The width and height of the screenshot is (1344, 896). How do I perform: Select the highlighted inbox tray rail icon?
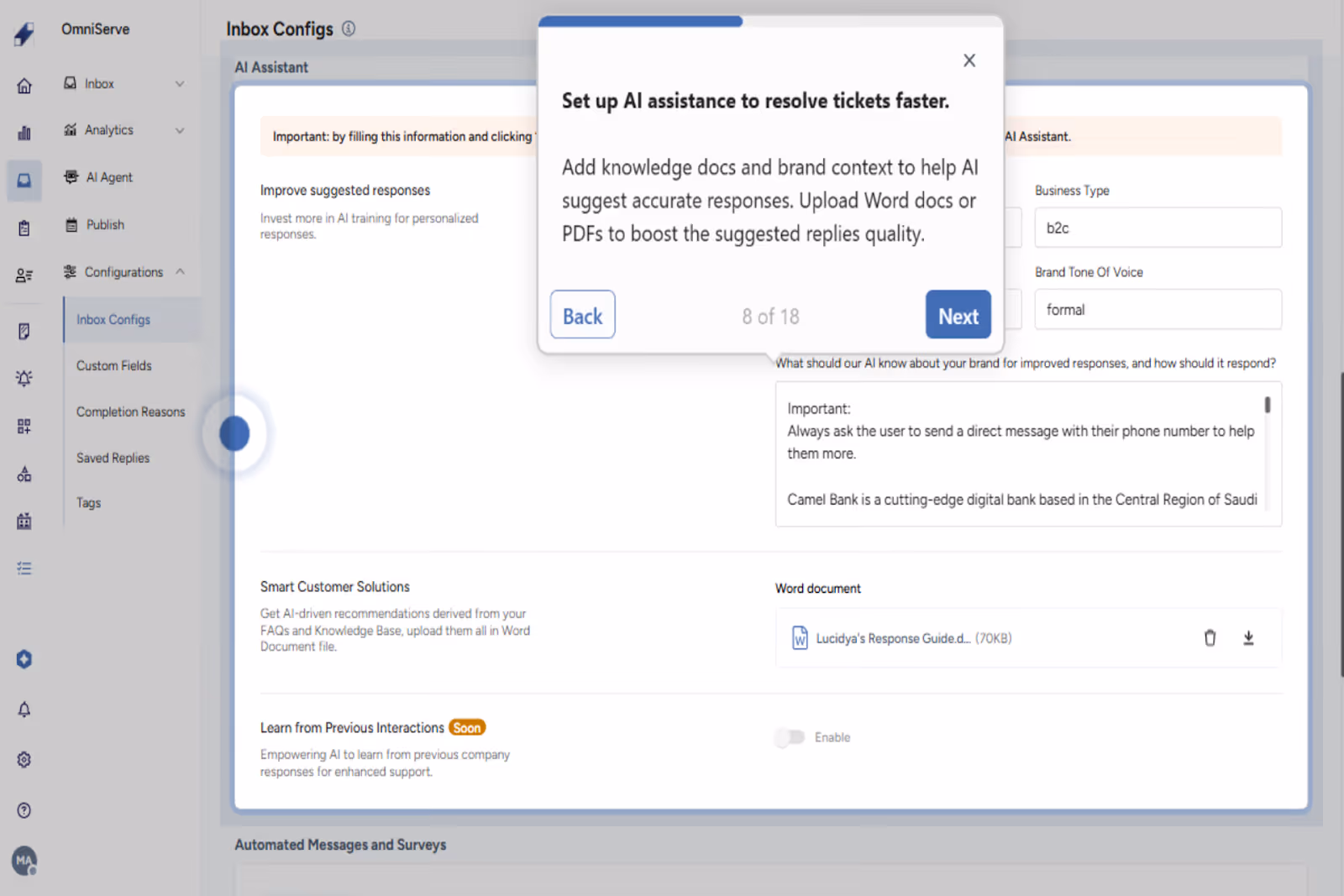click(x=24, y=181)
